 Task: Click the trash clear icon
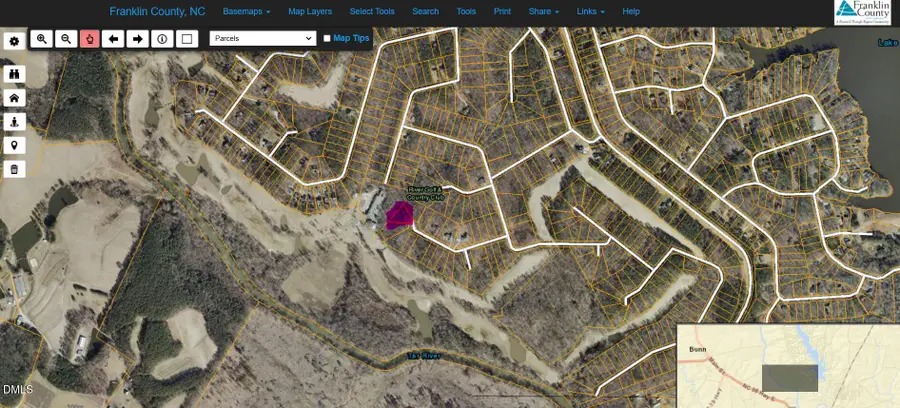point(14,170)
